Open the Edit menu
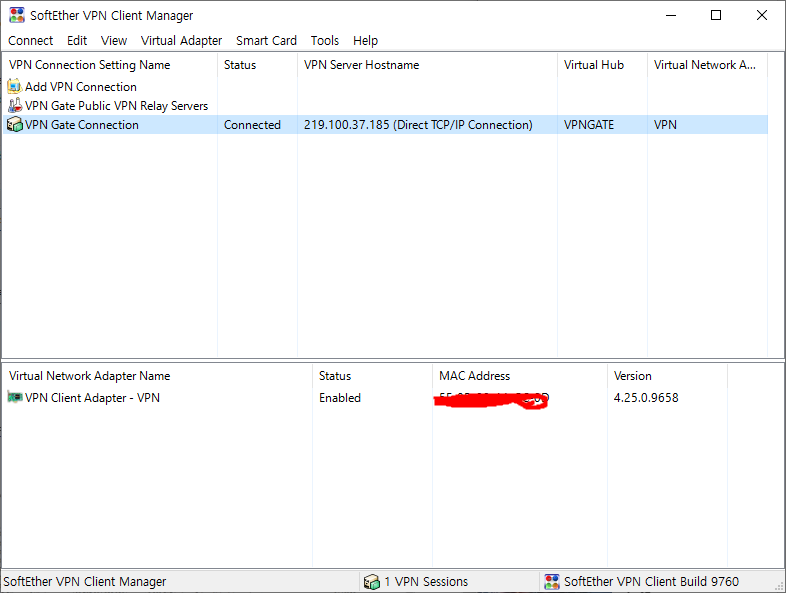 click(77, 41)
